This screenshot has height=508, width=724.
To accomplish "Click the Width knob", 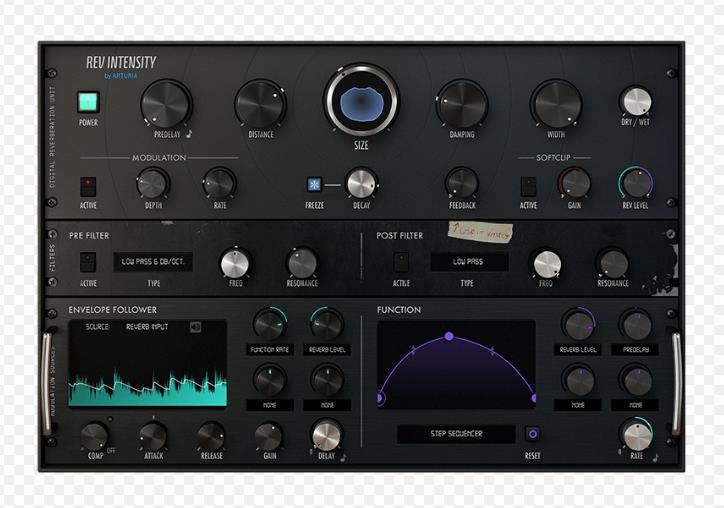I will (556, 104).
